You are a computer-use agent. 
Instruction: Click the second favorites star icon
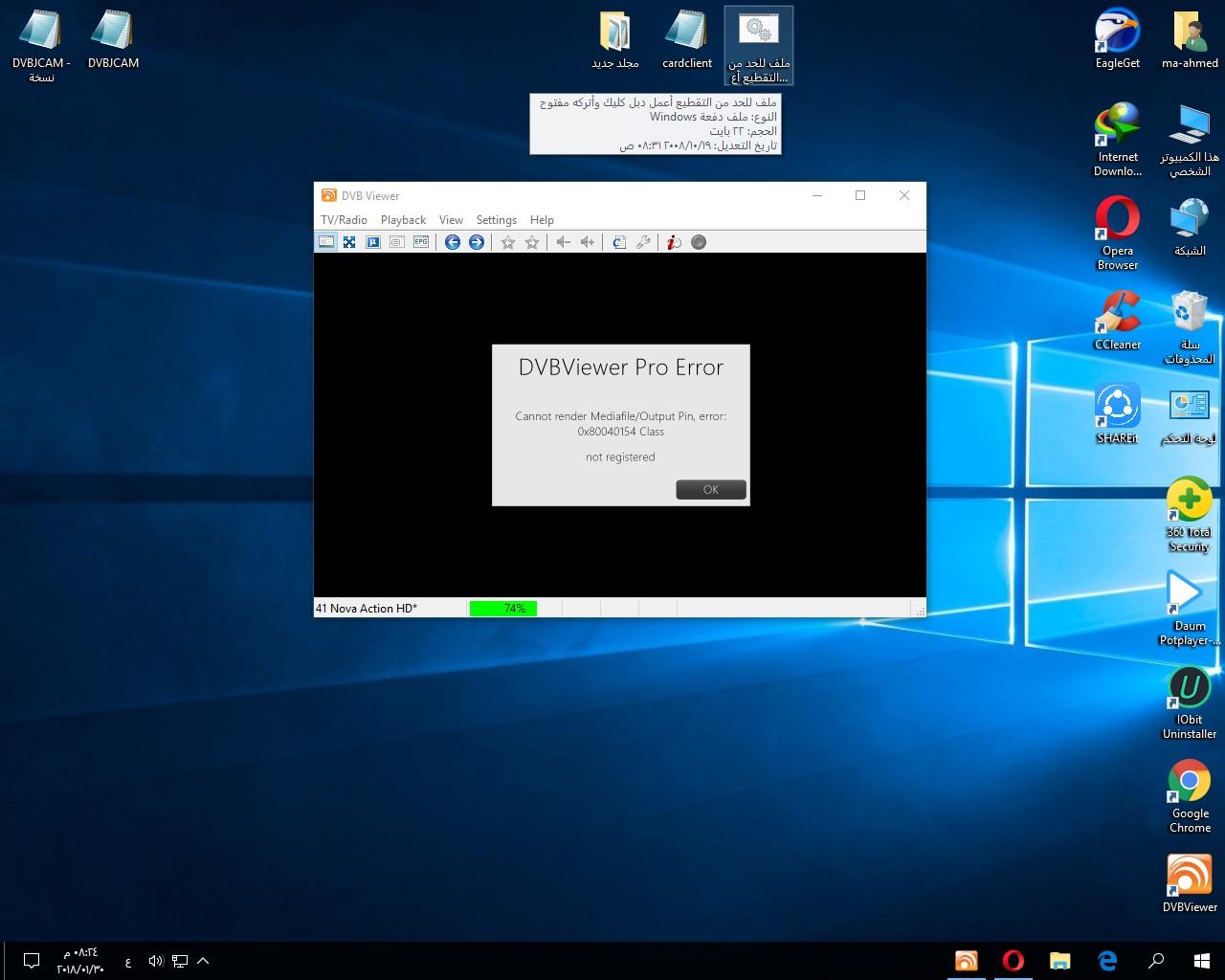coord(532,242)
